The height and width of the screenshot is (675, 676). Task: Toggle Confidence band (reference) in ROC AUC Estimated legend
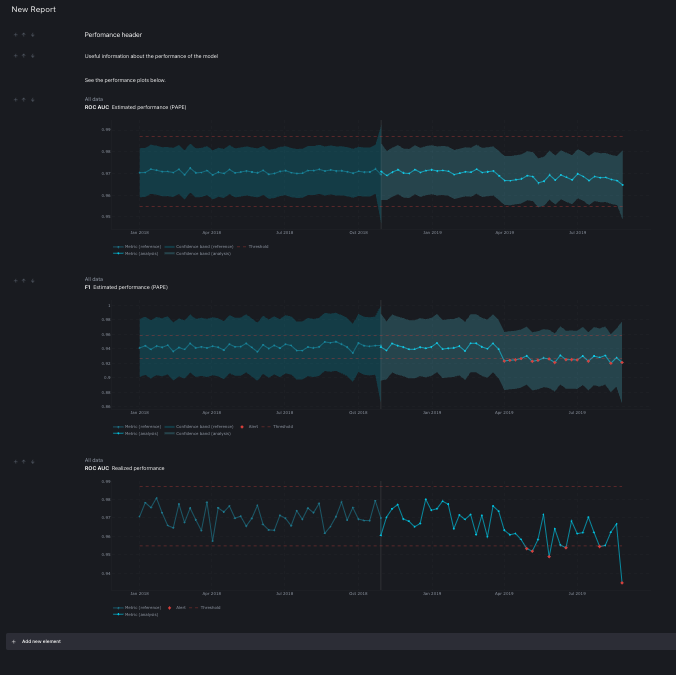(x=204, y=246)
